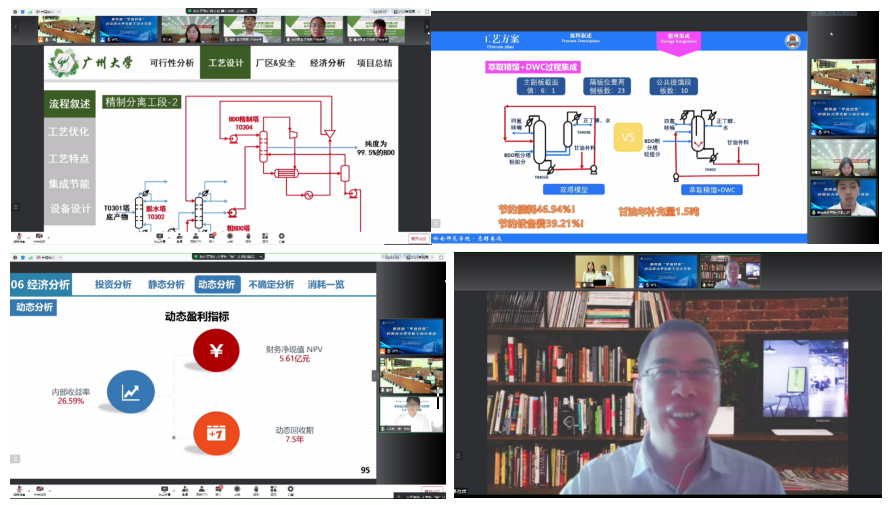Open settings gear in top-left meeting toolbar

tap(283, 237)
